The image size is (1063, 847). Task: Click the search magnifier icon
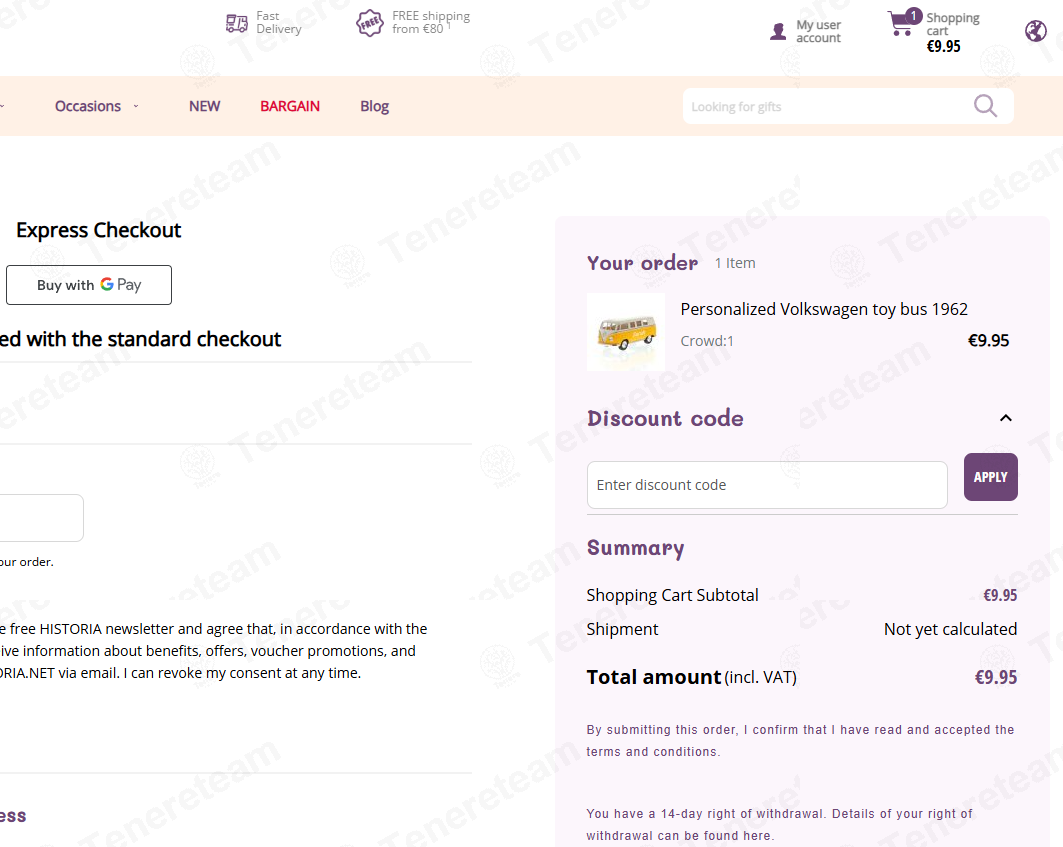click(985, 106)
